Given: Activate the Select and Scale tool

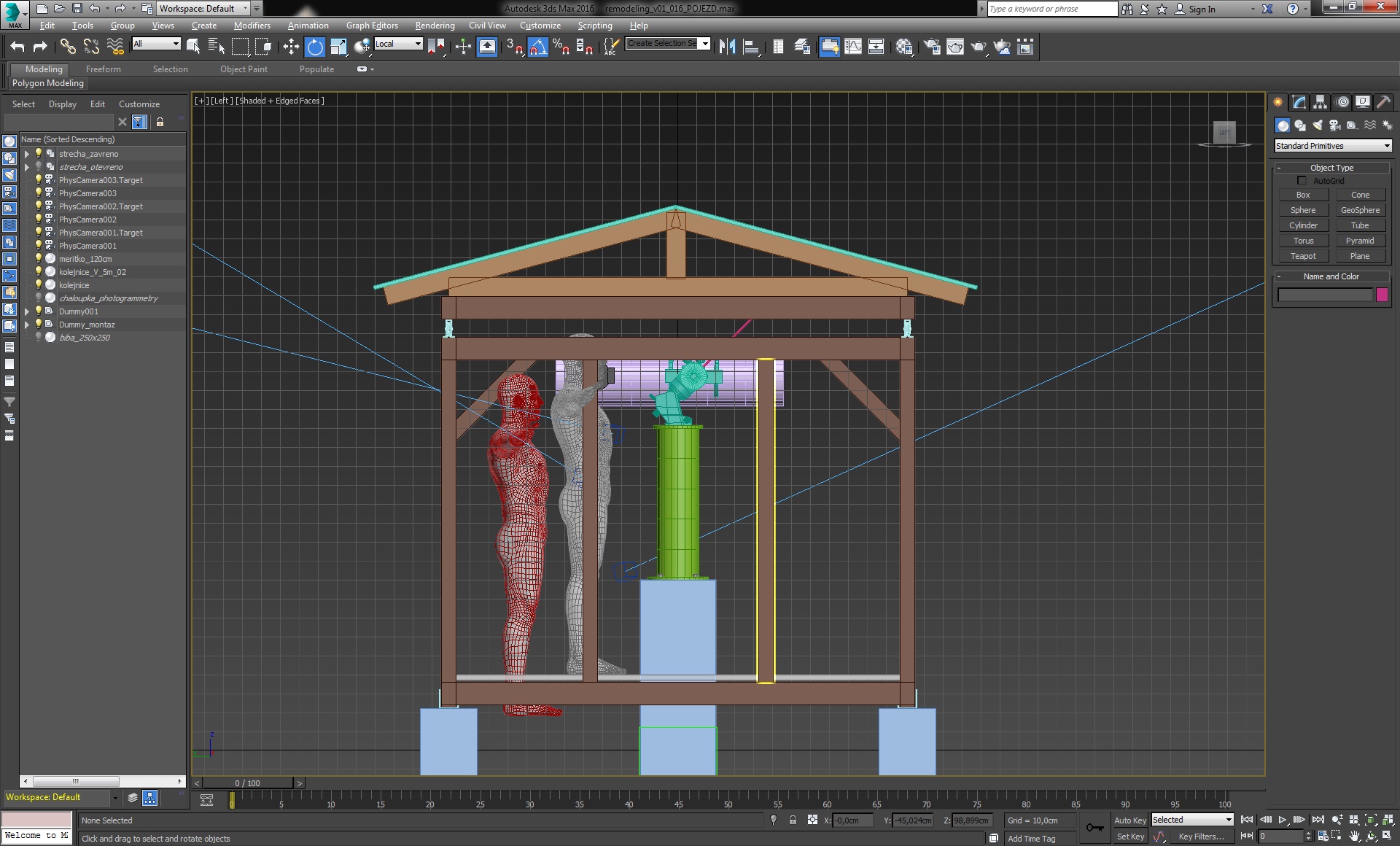Looking at the screenshot, I should pos(338,47).
